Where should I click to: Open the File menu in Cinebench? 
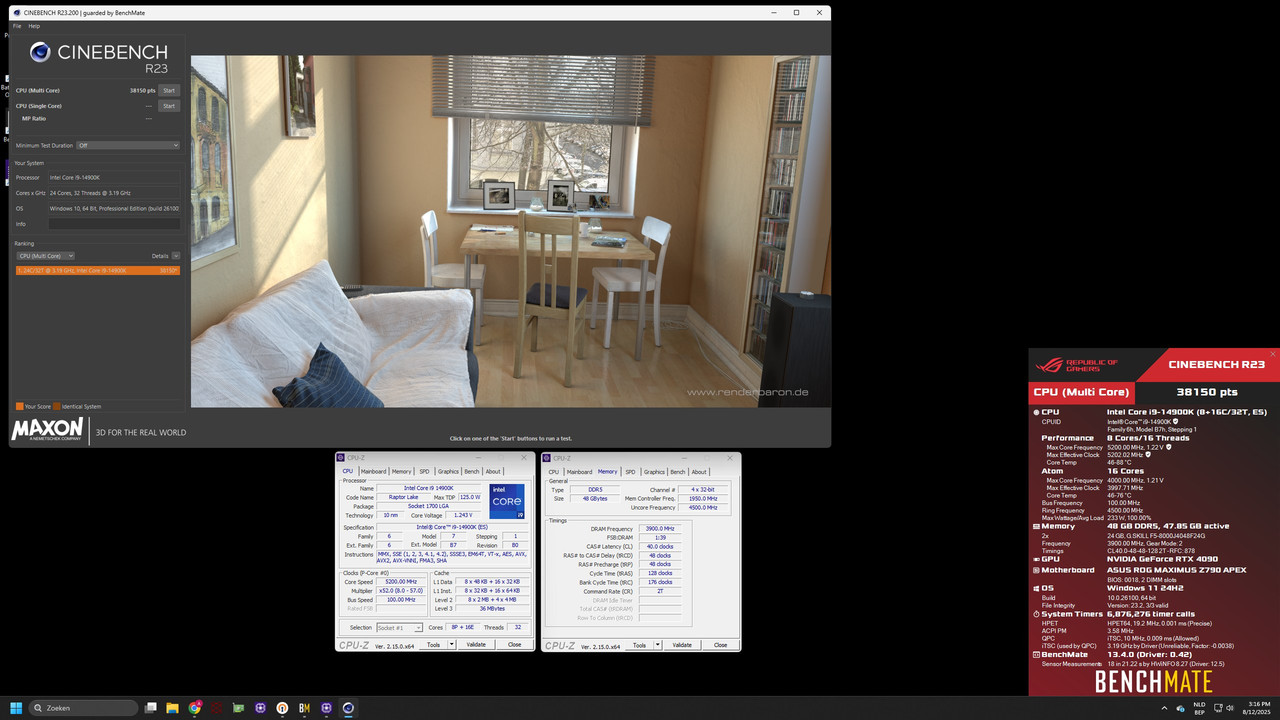[17, 26]
